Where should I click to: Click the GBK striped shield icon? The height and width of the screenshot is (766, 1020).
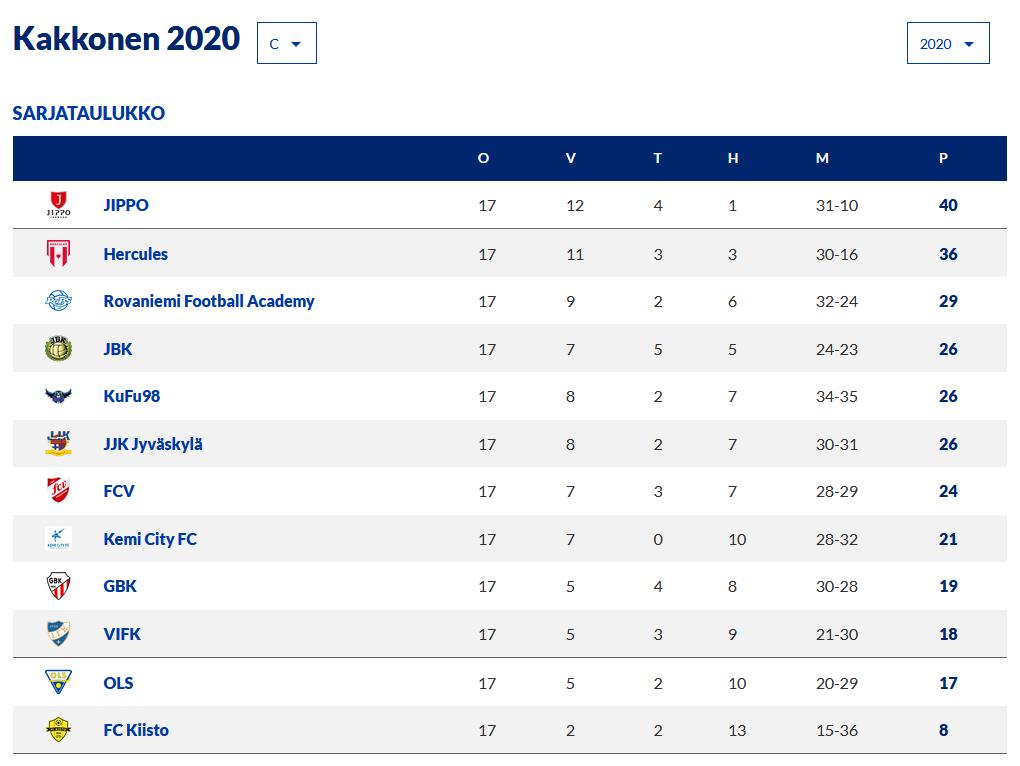point(59,586)
